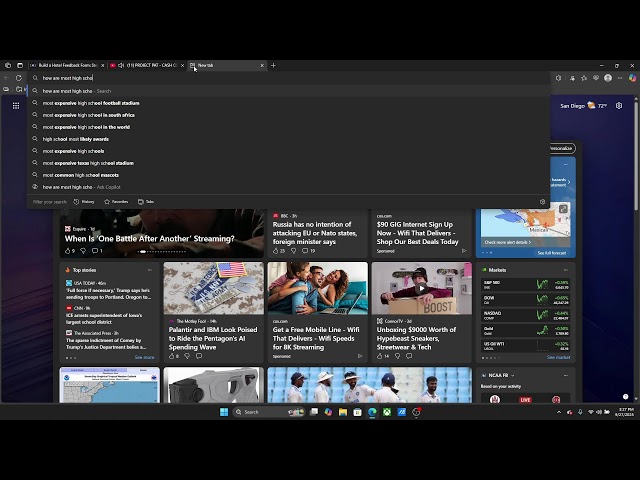Click the browser refresh icon
This screenshot has width=640, height=480.
pyautogui.click(x=19, y=78)
